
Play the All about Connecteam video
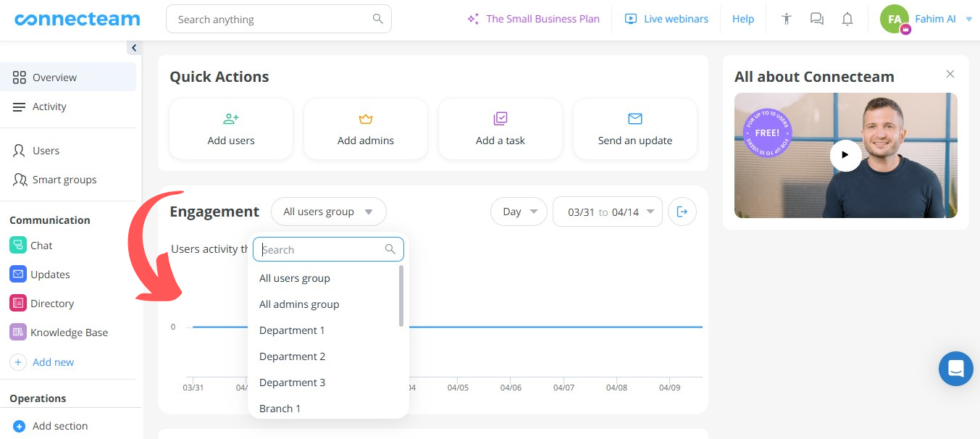tap(845, 155)
